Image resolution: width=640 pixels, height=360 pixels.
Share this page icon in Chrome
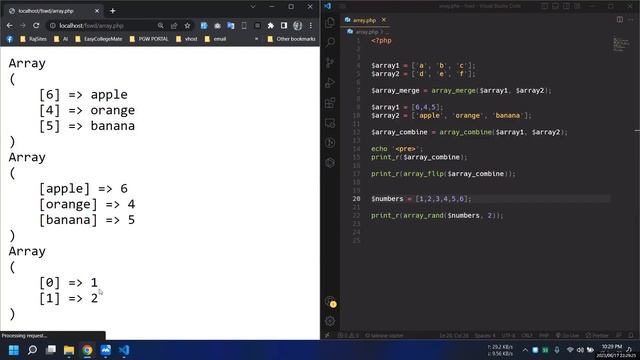(174, 25)
